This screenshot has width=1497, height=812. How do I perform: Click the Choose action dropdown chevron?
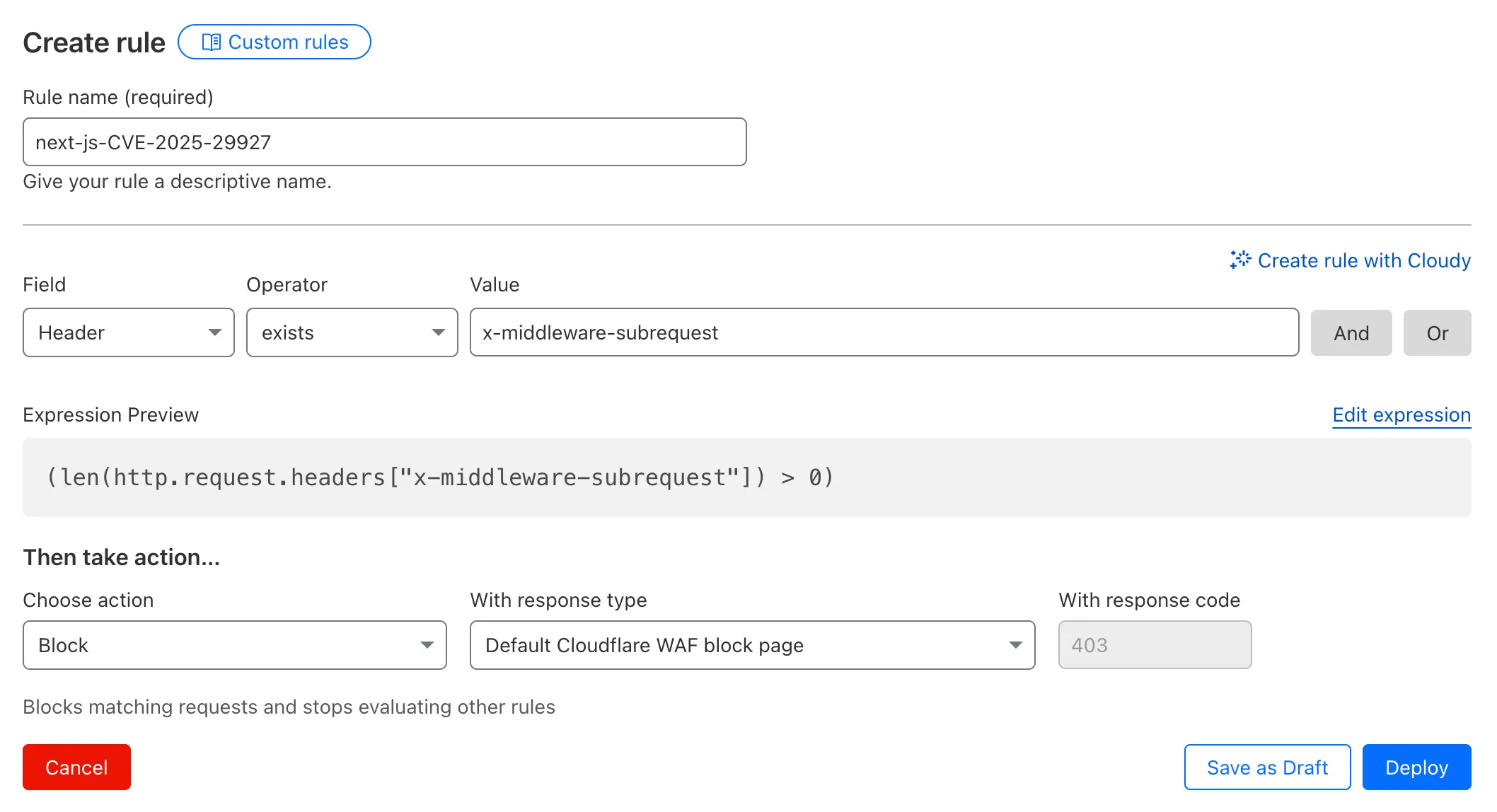point(427,644)
